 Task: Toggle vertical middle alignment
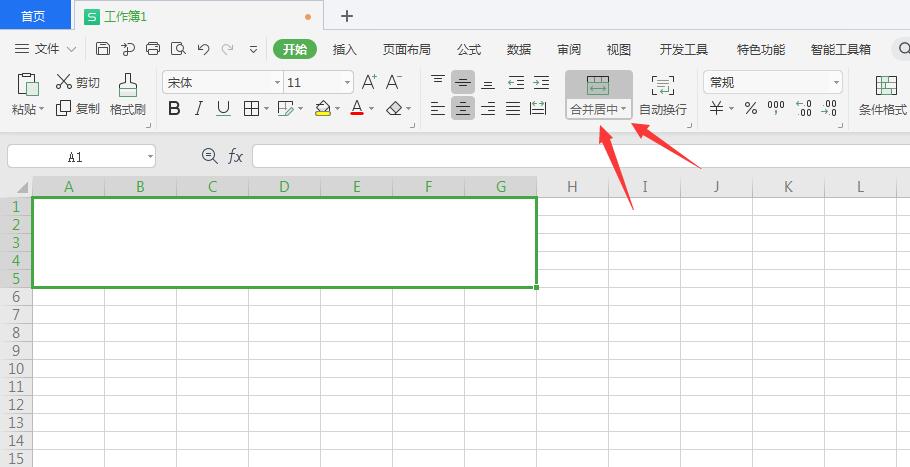pyautogui.click(x=463, y=82)
